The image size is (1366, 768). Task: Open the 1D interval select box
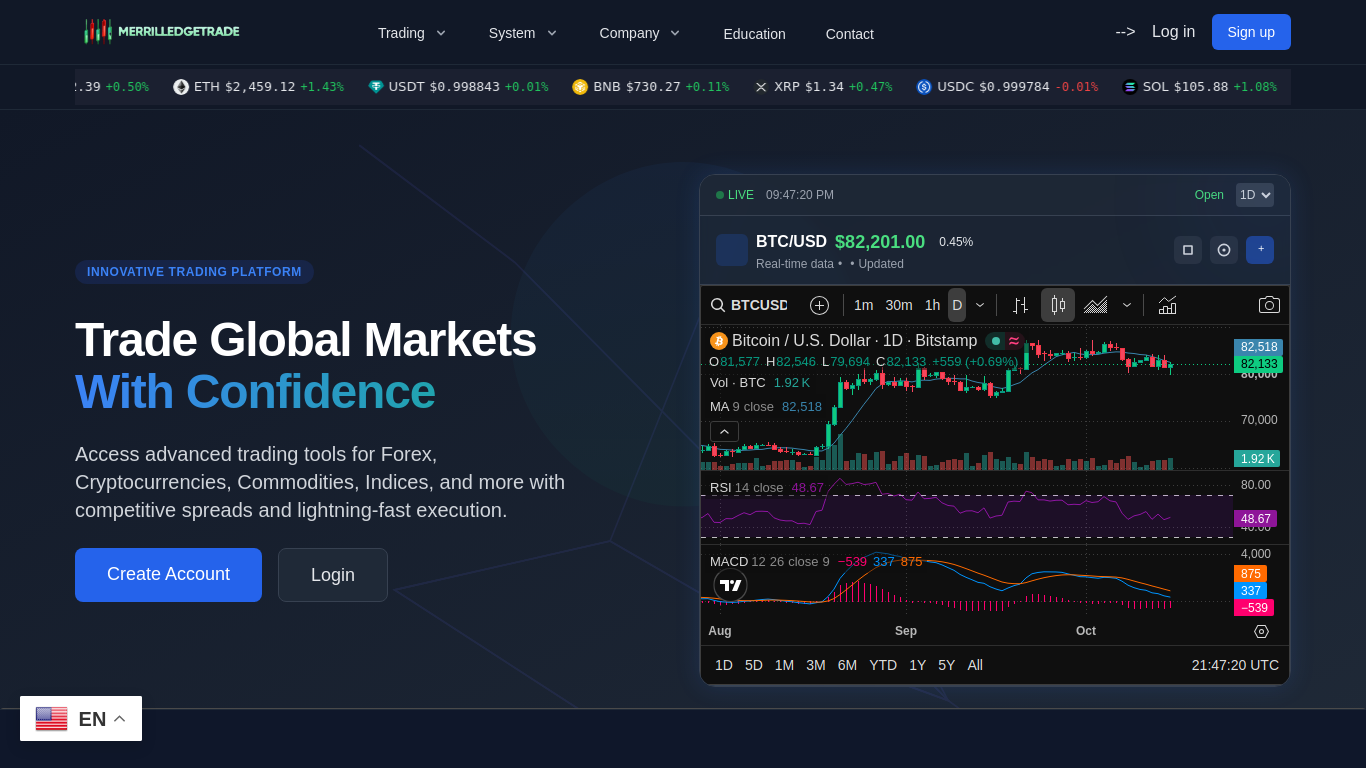pyautogui.click(x=1255, y=195)
